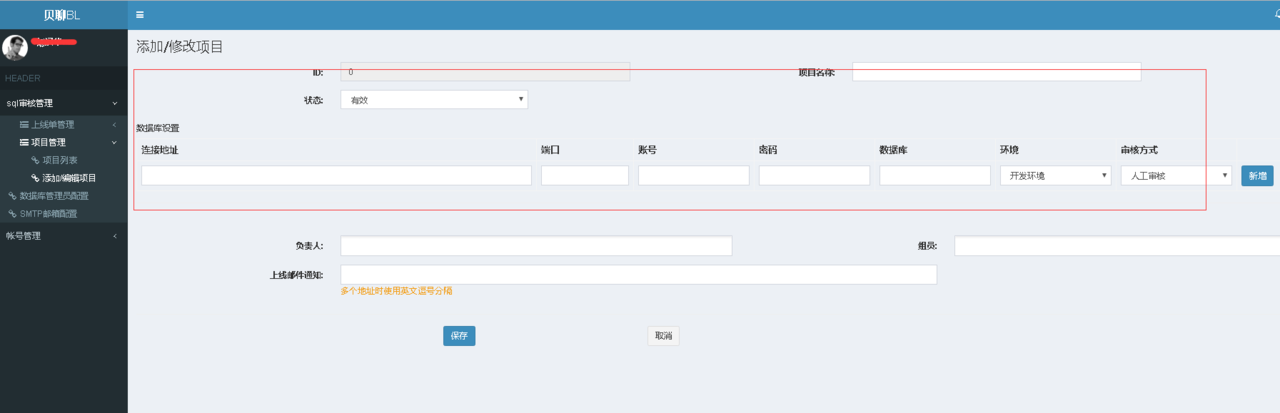Image resolution: width=1280 pixels, height=413 pixels.
Task: Click the HEADER label in sidebar
Action: point(23,78)
